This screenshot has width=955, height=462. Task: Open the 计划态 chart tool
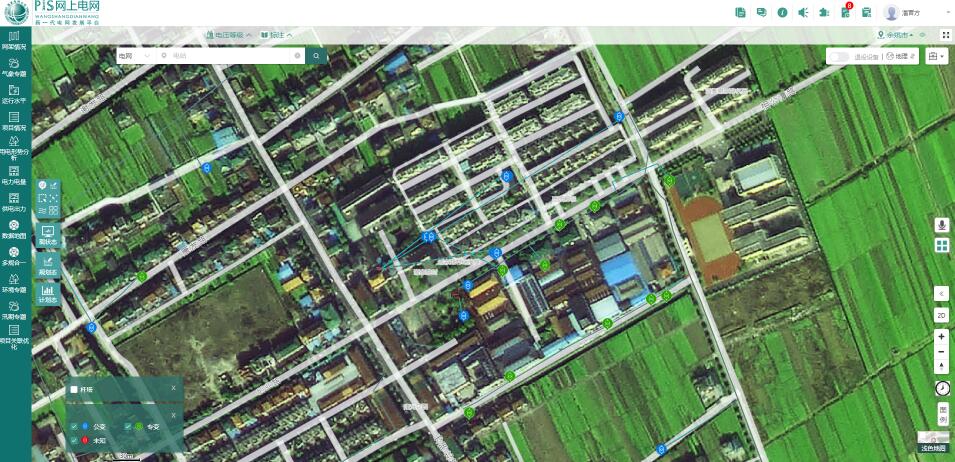(x=48, y=294)
